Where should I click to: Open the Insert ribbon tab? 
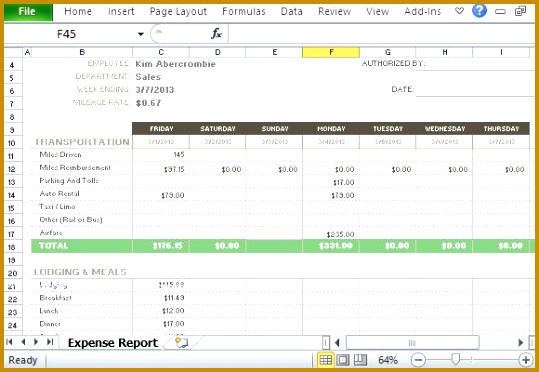[x=121, y=12]
